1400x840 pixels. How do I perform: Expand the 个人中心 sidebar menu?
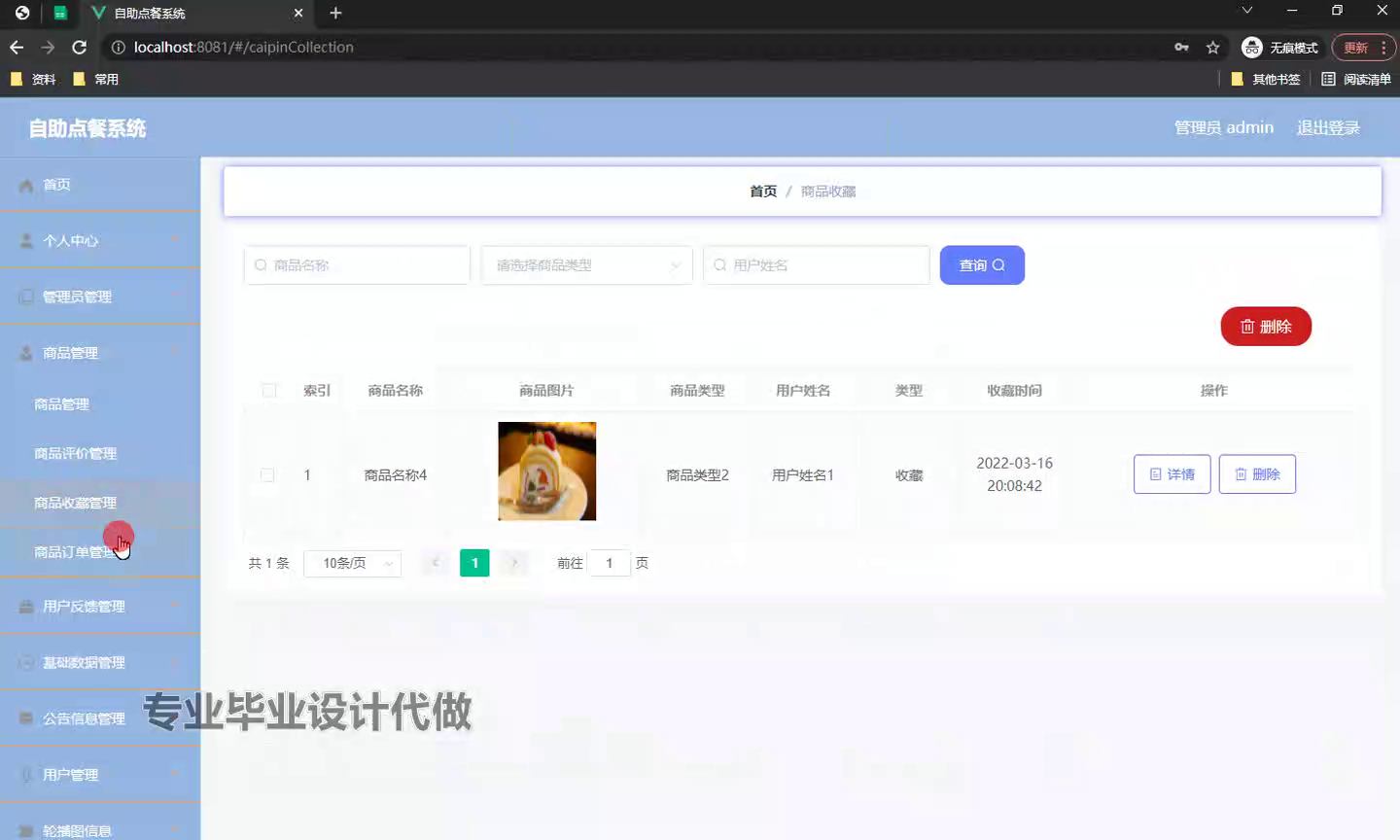tap(100, 240)
